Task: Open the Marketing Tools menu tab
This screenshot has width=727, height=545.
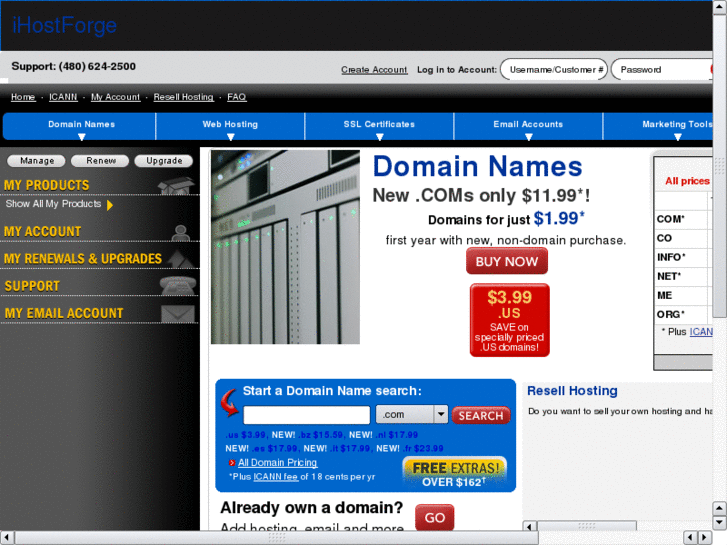Action: click(658, 126)
